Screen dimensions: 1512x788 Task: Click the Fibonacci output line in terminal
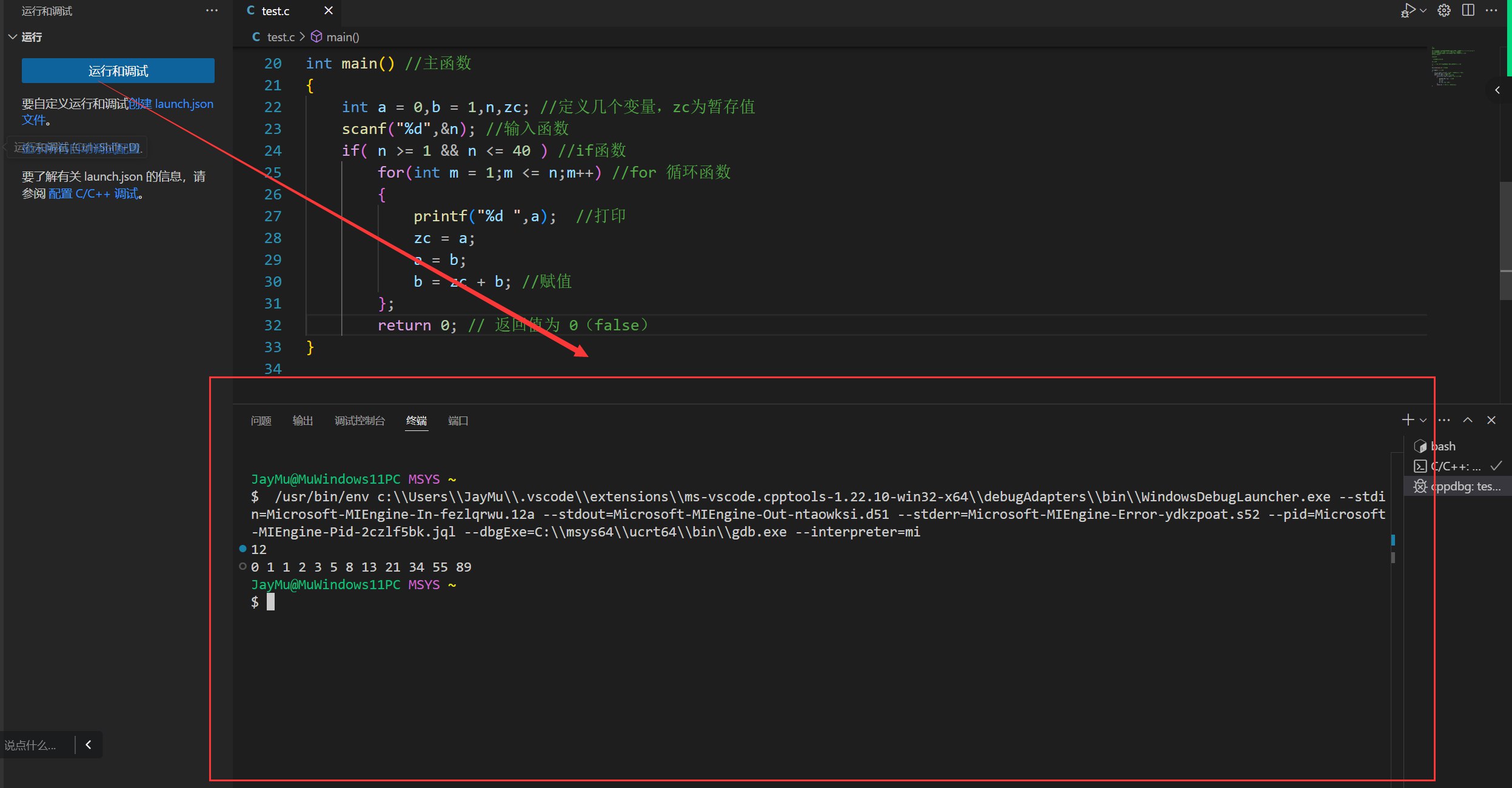[x=361, y=567]
